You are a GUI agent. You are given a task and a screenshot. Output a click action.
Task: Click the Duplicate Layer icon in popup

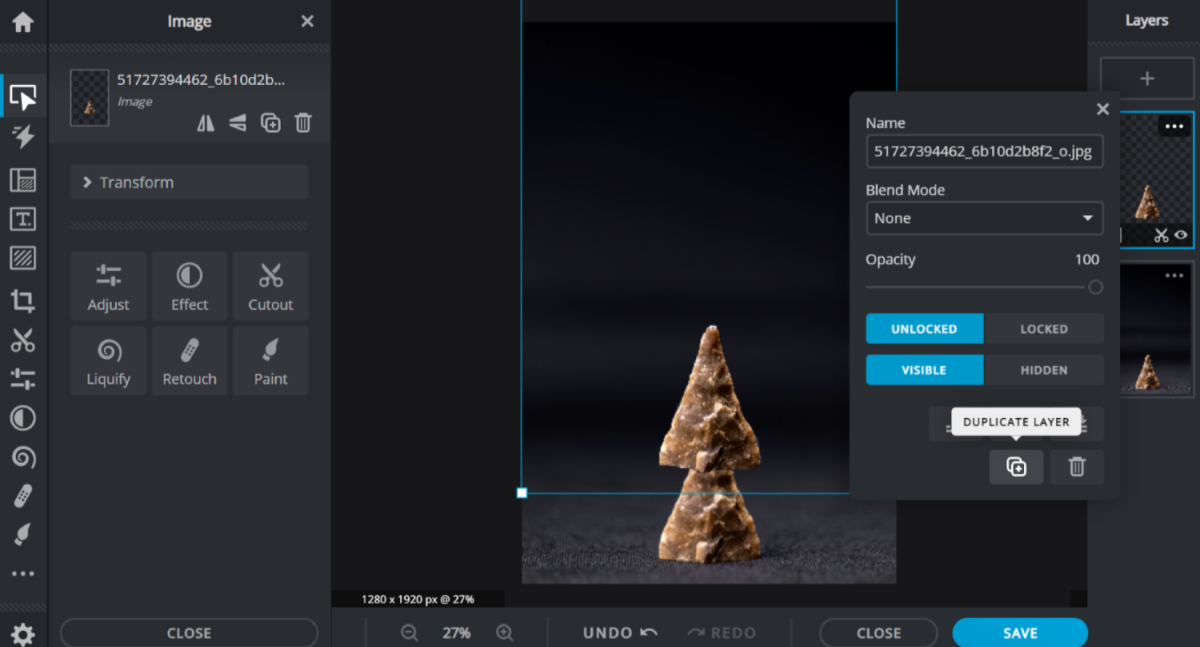click(1016, 467)
